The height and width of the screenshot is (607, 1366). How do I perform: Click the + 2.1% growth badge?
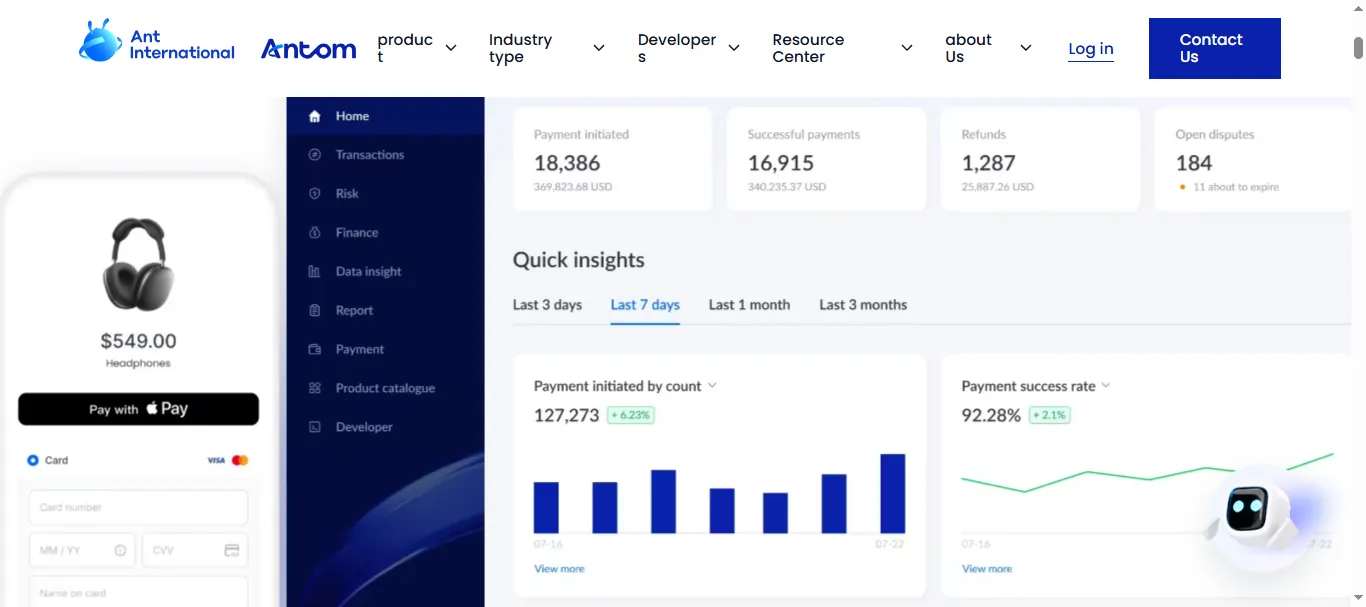click(x=1050, y=415)
